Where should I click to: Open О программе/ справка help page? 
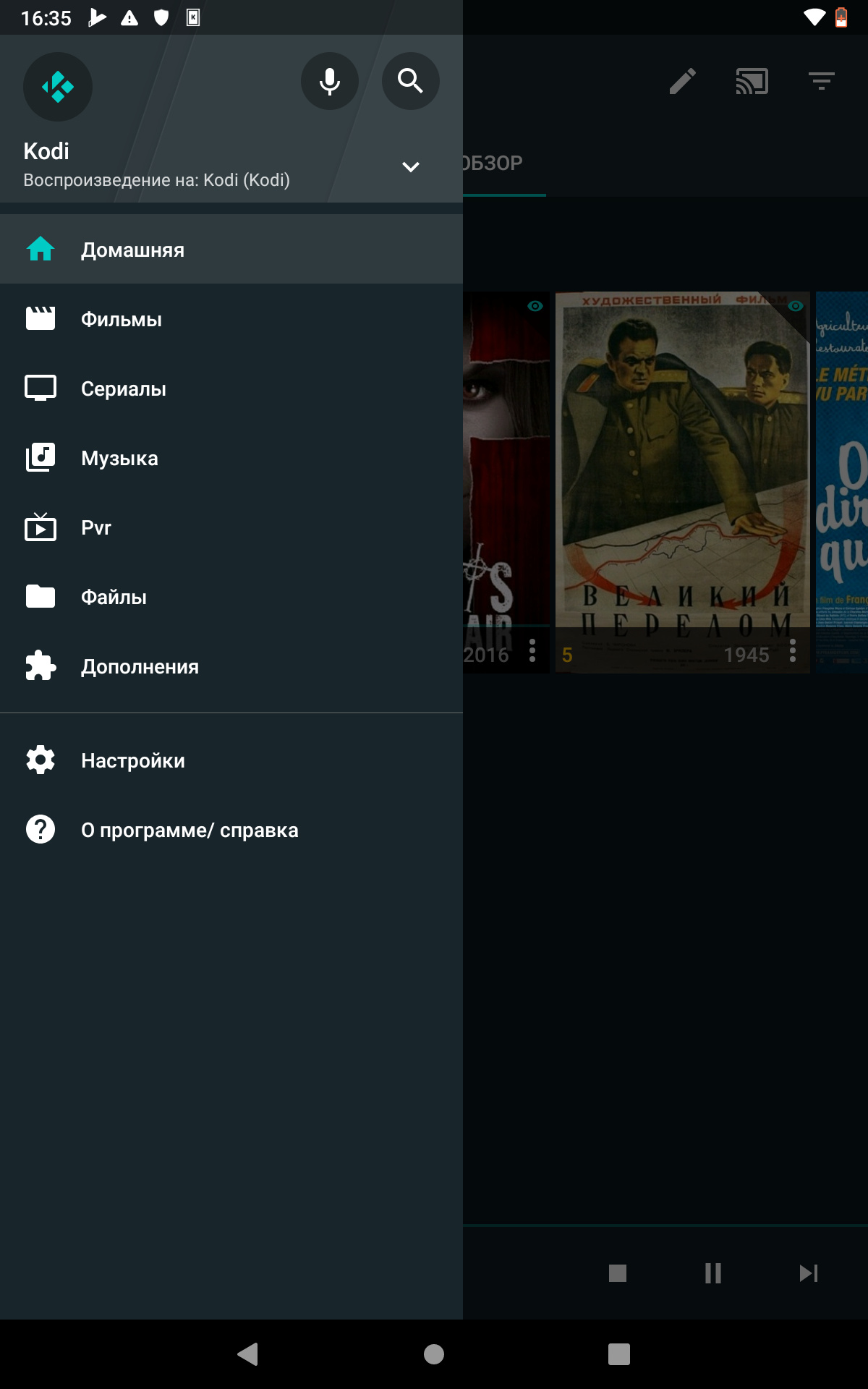(x=190, y=830)
